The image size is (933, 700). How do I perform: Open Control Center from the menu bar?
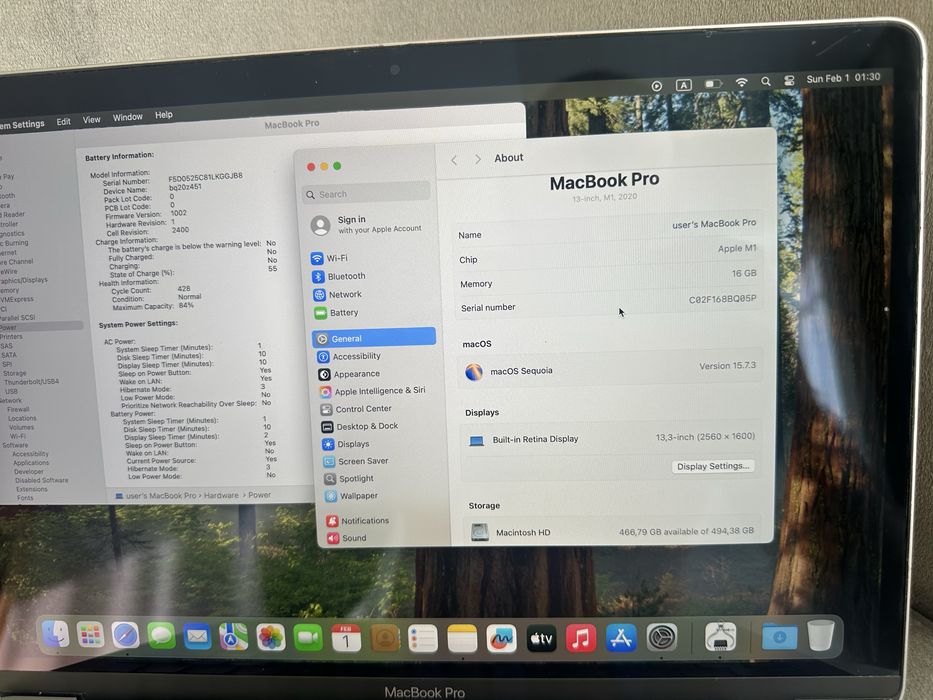tap(789, 80)
